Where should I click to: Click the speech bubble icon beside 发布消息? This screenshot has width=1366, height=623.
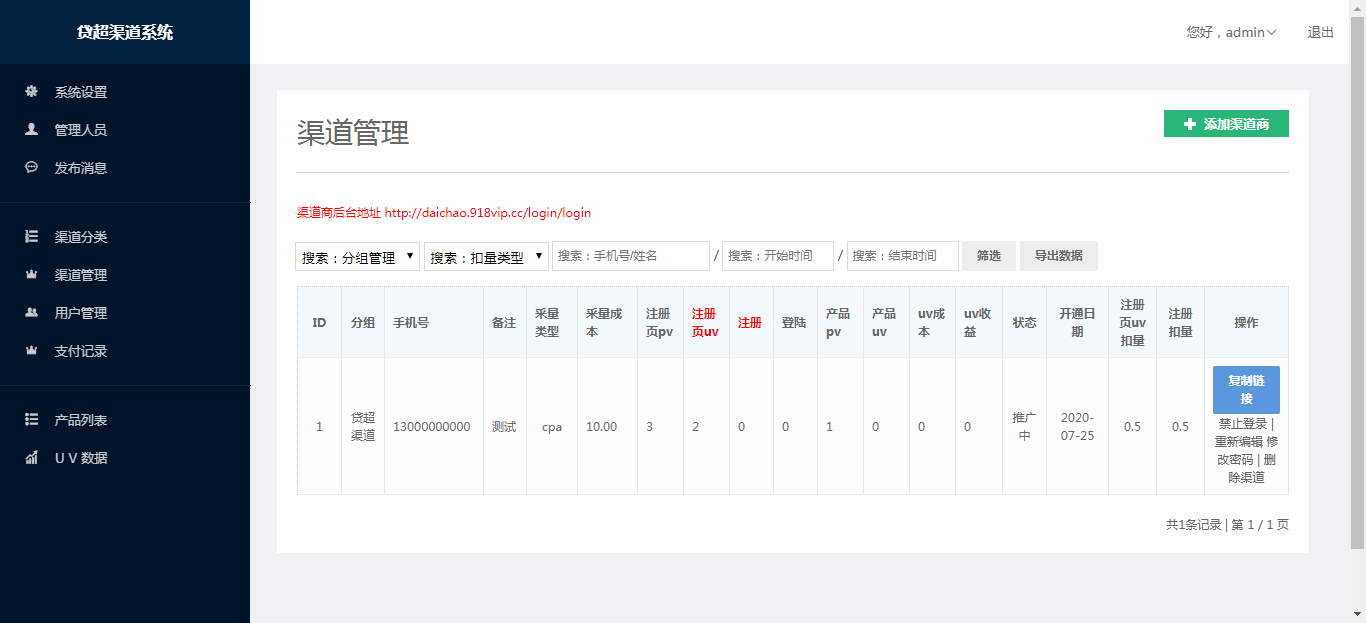[x=32, y=168]
